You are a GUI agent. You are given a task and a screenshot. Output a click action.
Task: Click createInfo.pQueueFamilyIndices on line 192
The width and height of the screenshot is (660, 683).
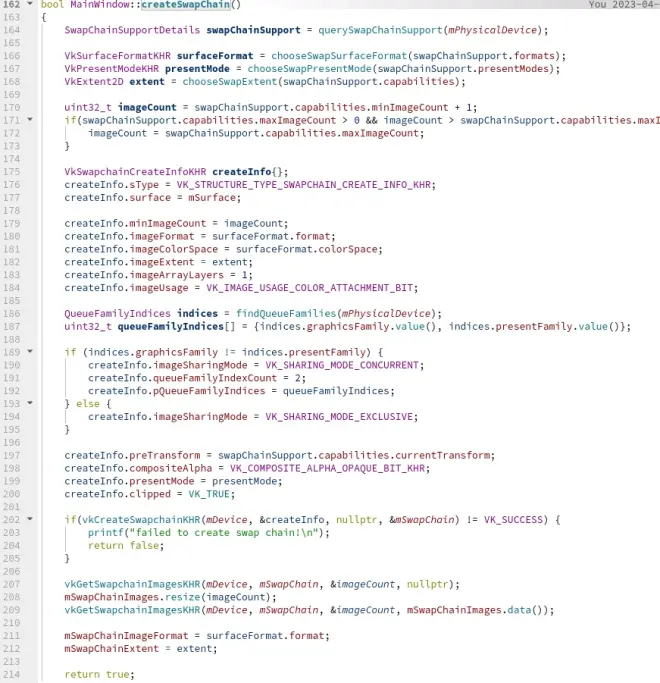coord(176,391)
